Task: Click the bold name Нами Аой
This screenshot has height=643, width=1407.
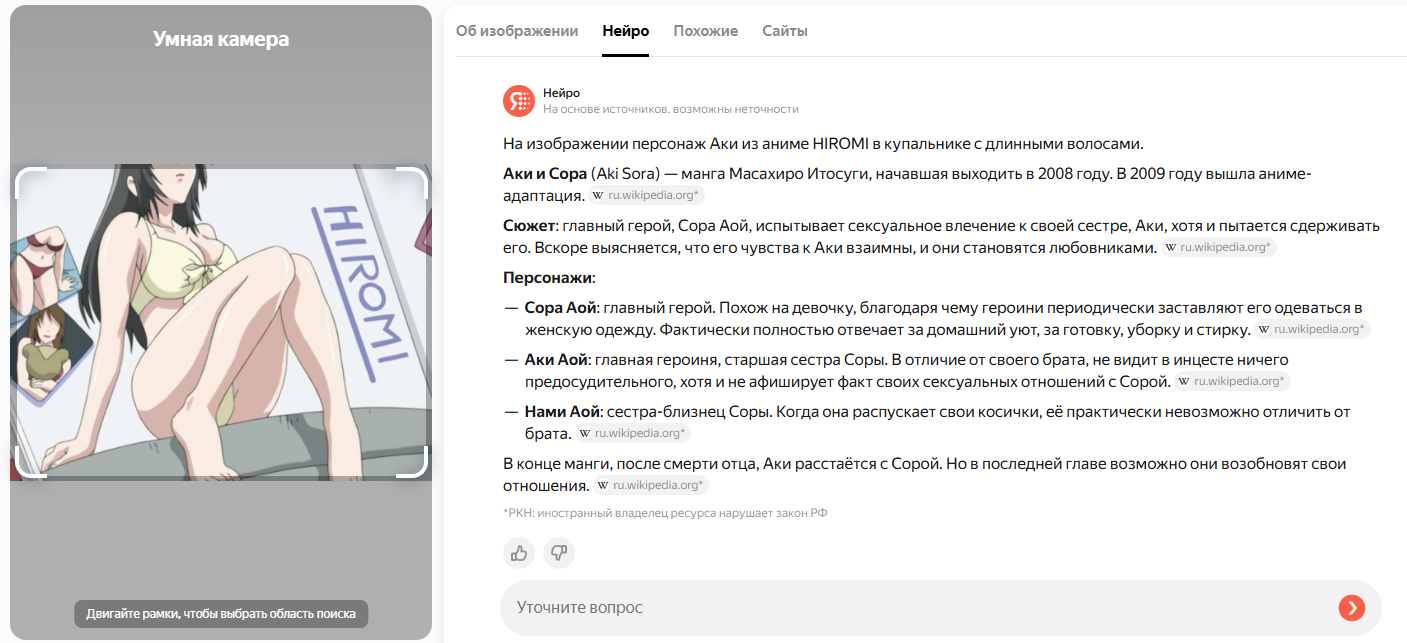Action: coord(562,412)
